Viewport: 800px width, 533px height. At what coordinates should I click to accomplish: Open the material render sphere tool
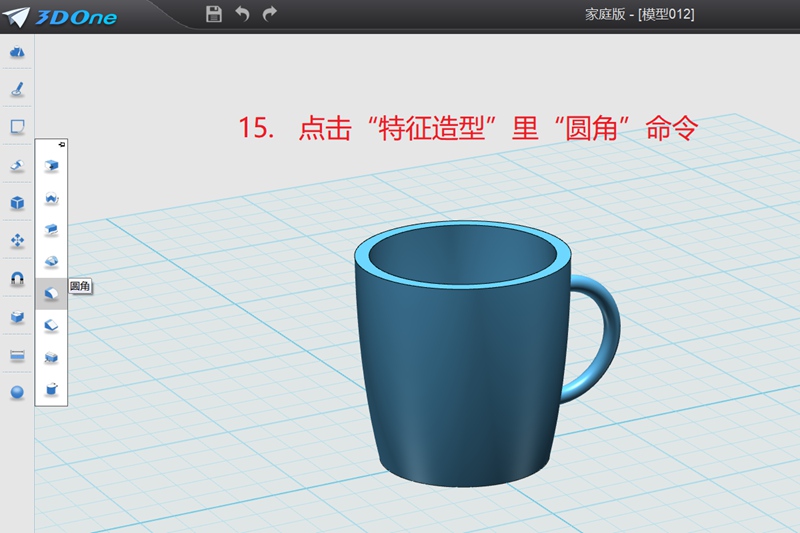click(17, 392)
